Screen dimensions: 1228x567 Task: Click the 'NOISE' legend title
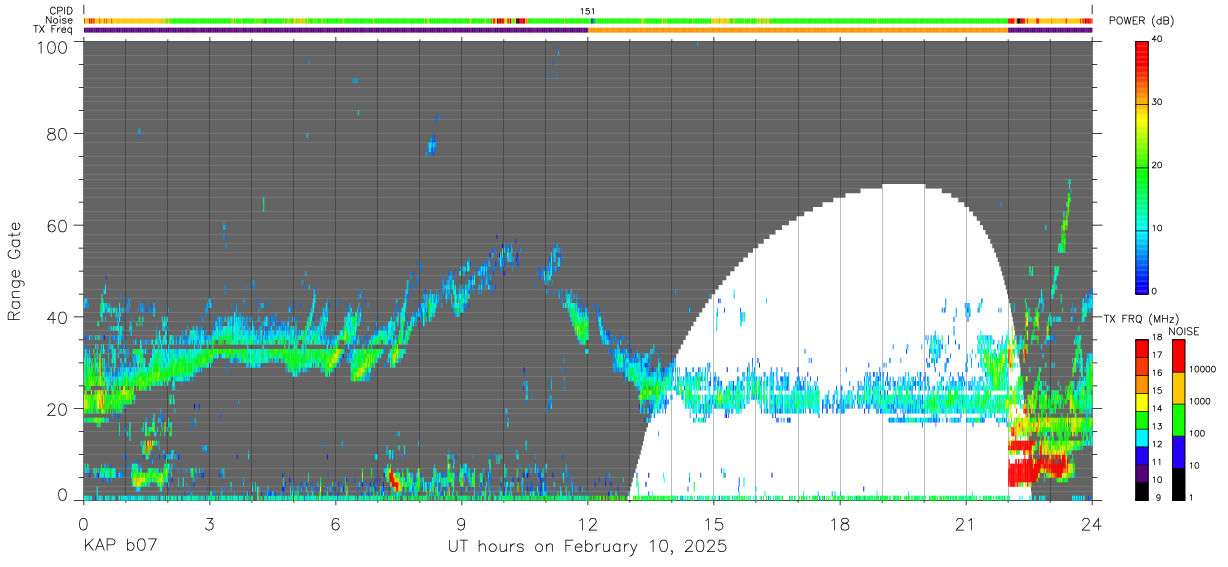[x=1185, y=331]
